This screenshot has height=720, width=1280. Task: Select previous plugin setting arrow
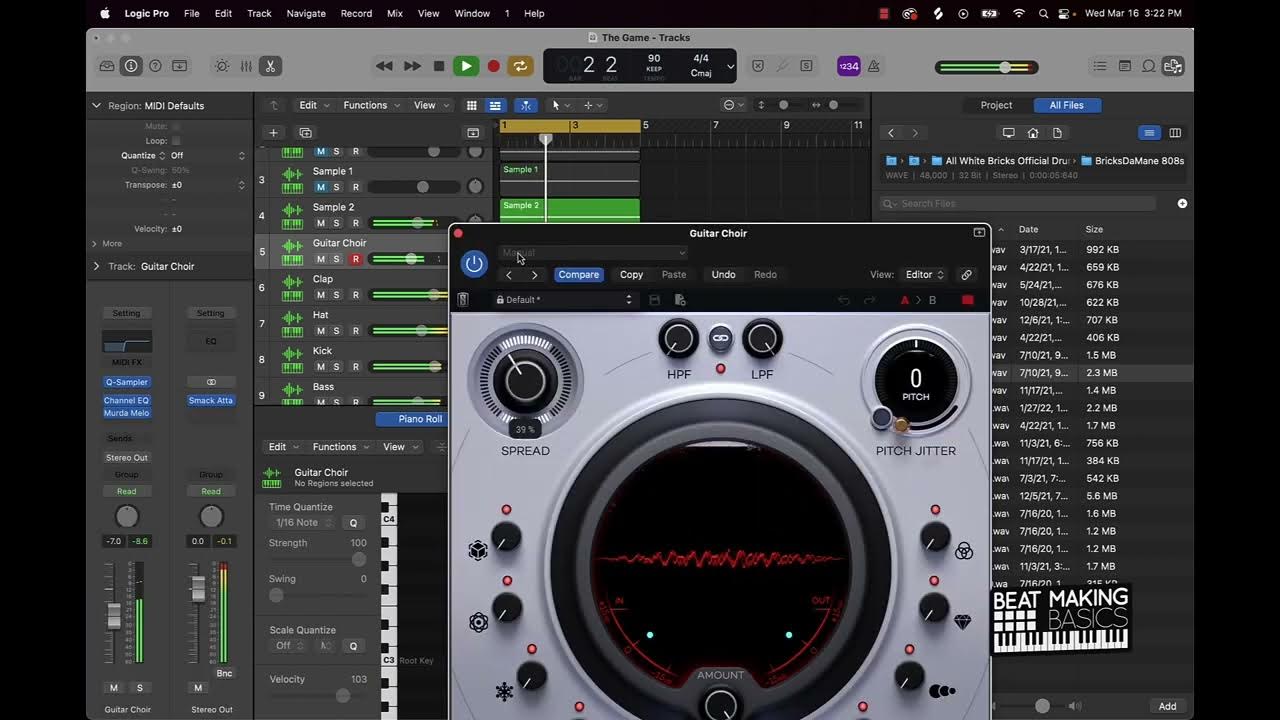coord(509,275)
